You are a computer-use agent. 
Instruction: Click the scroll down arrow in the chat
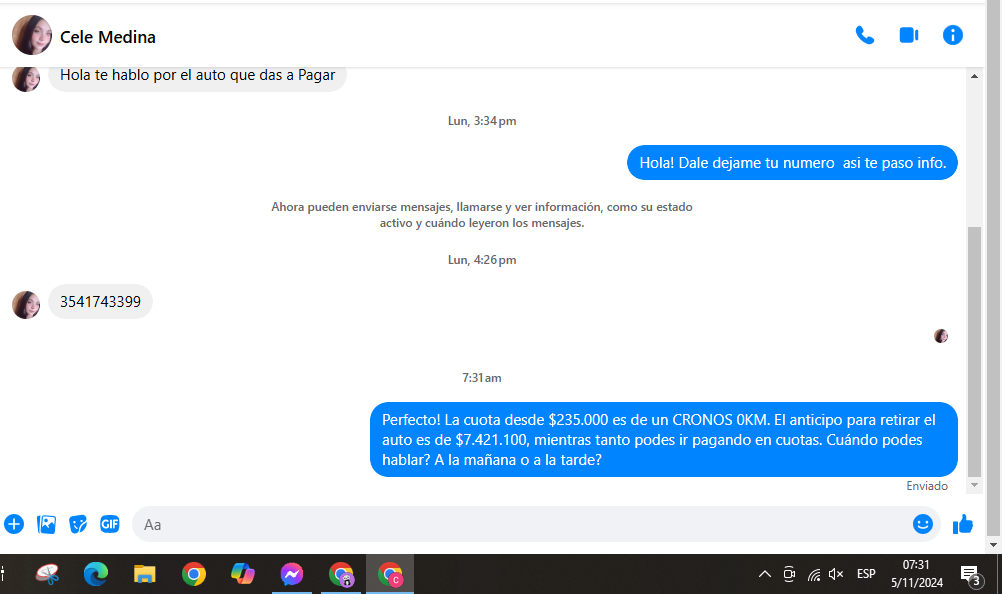[975, 485]
